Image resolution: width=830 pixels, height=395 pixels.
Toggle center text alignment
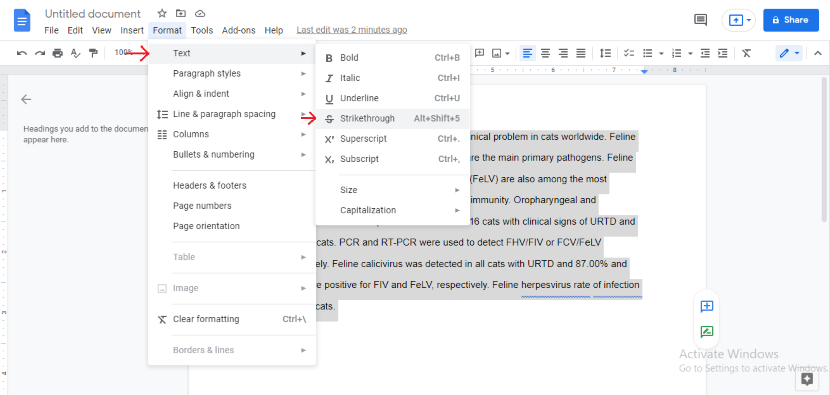tap(545, 53)
